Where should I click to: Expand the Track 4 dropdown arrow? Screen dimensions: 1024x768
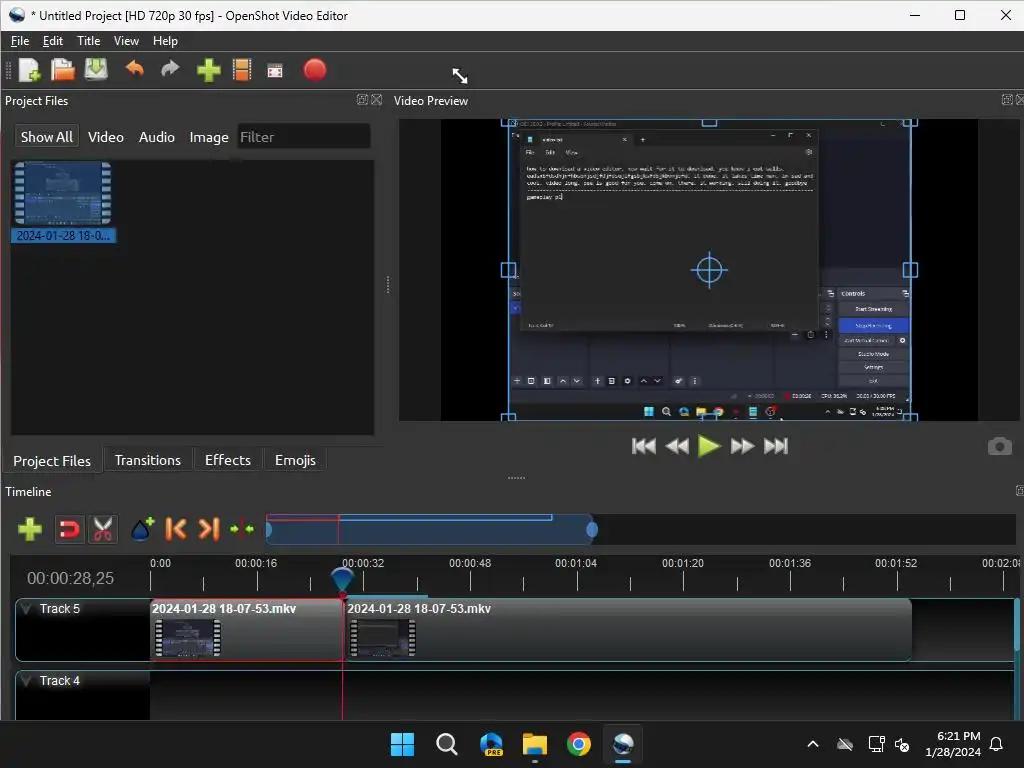coord(26,680)
